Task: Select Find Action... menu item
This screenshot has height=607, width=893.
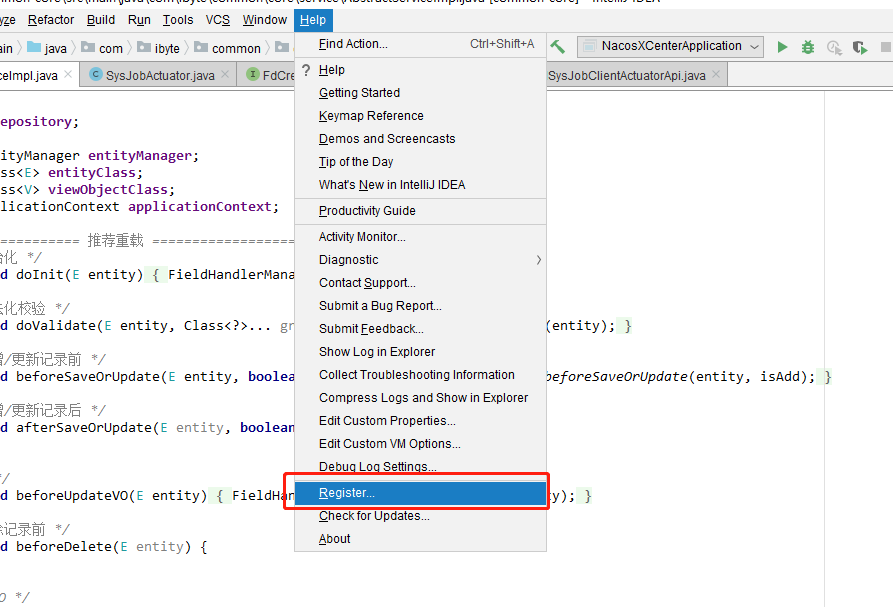Action: 420,44
